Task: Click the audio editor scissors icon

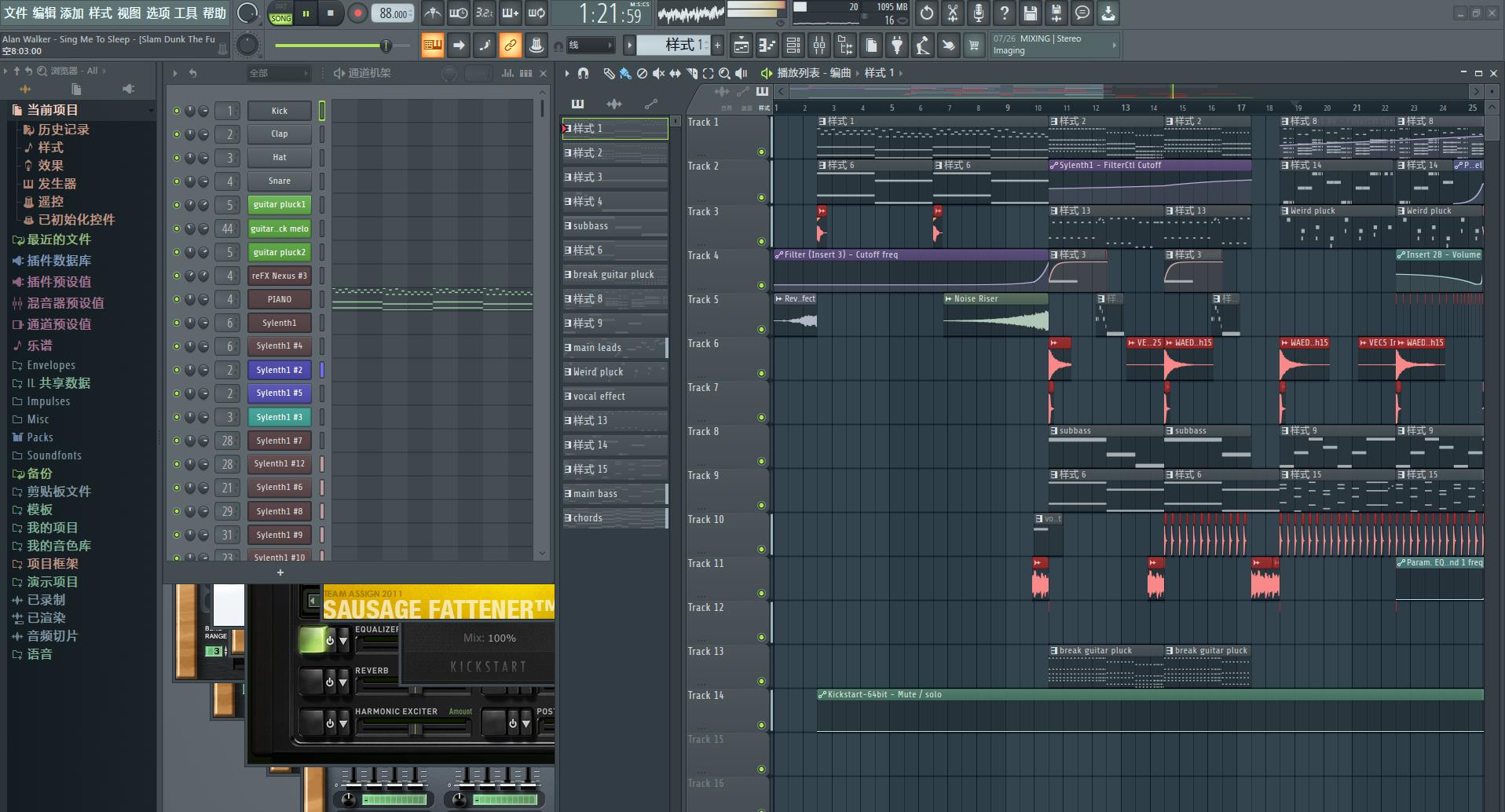Action: click(x=953, y=13)
